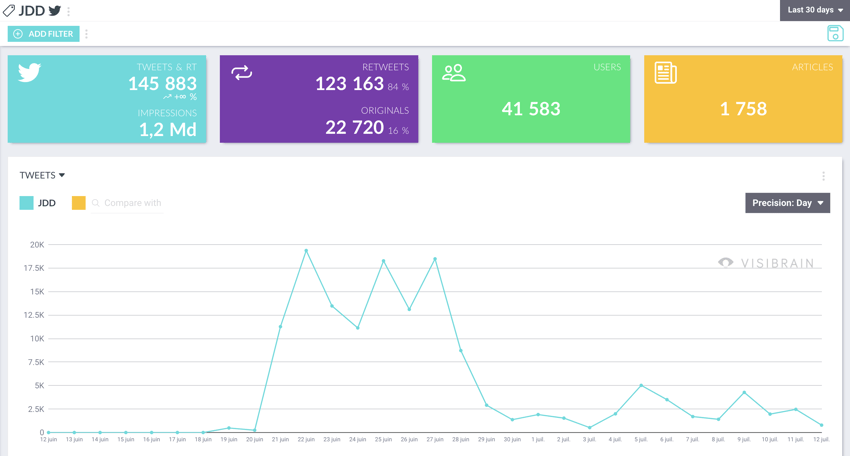
Task: Click the 123 163 retweets value
Action: click(x=349, y=84)
